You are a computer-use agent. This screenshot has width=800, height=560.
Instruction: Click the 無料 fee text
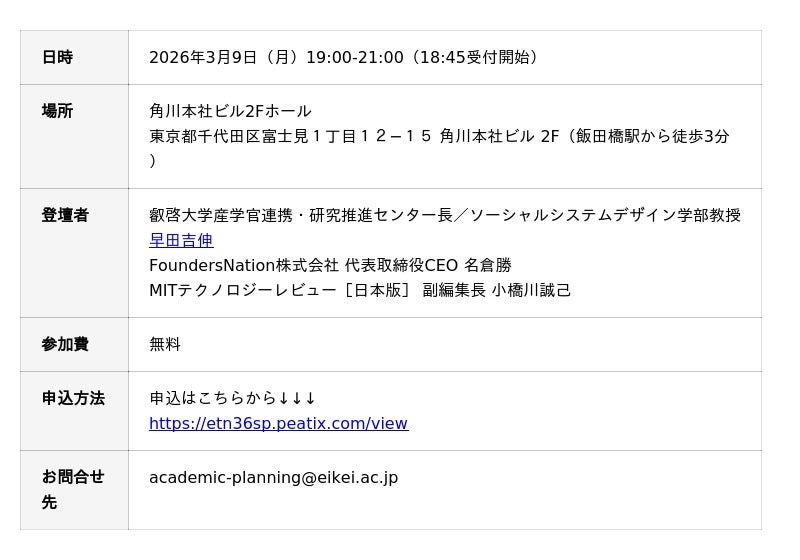(165, 345)
